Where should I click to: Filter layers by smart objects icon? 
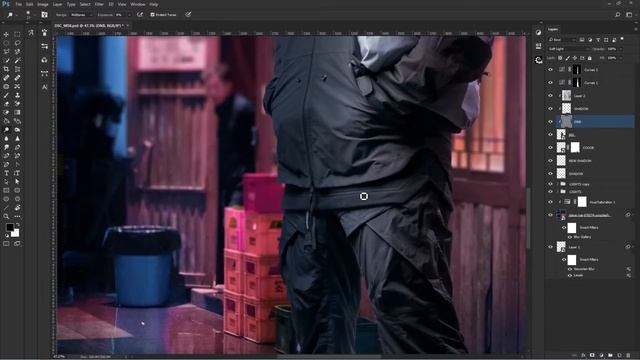coord(614,40)
